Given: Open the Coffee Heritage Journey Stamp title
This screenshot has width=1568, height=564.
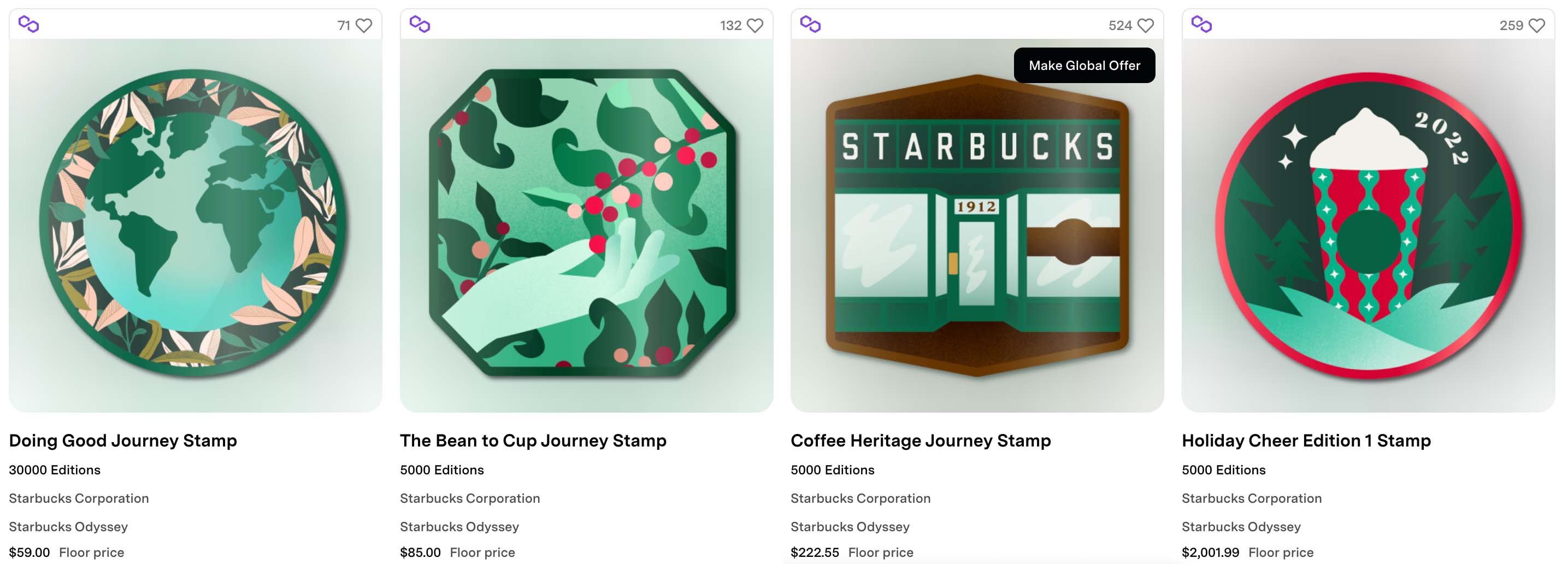Looking at the screenshot, I should (921, 440).
